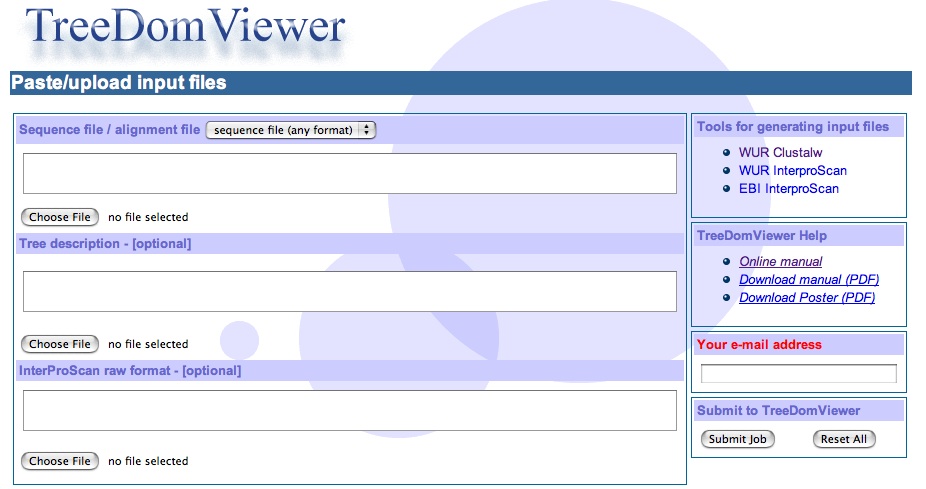Click the Tree description text area
The image size is (926, 489).
pyautogui.click(x=349, y=291)
